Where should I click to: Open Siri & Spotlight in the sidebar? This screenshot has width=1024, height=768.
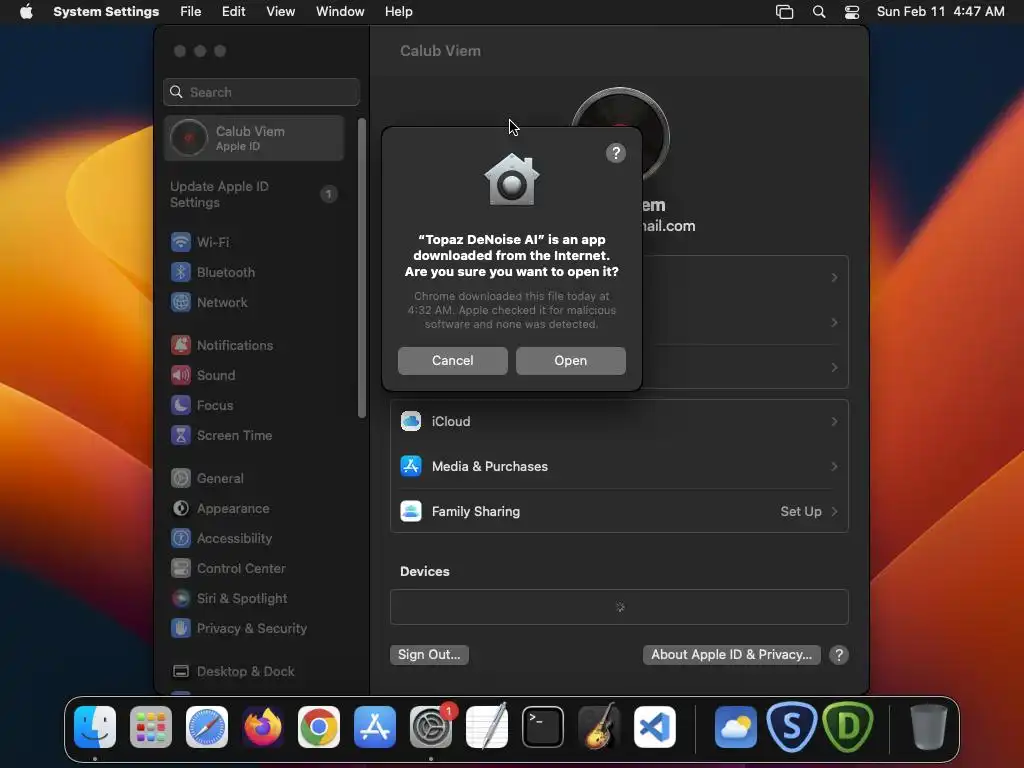pos(255,599)
